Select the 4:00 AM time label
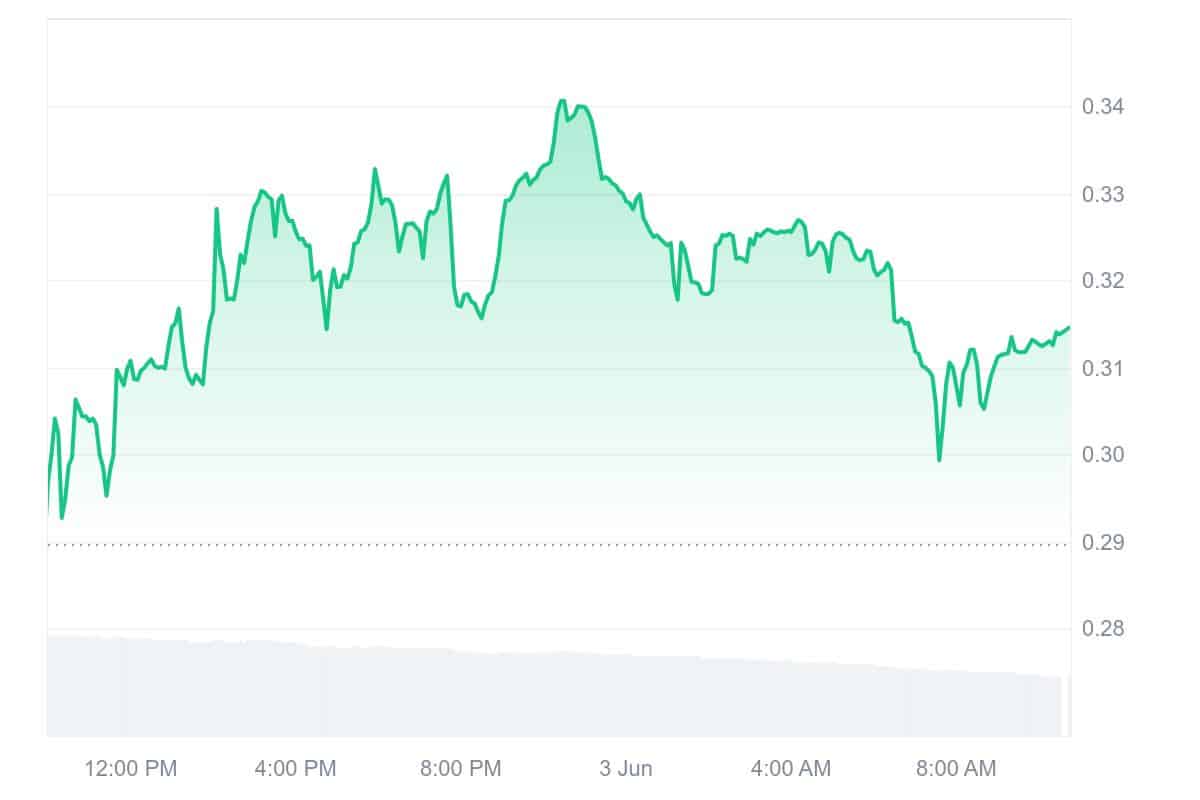The width and height of the screenshot is (1200, 800). click(791, 769)
